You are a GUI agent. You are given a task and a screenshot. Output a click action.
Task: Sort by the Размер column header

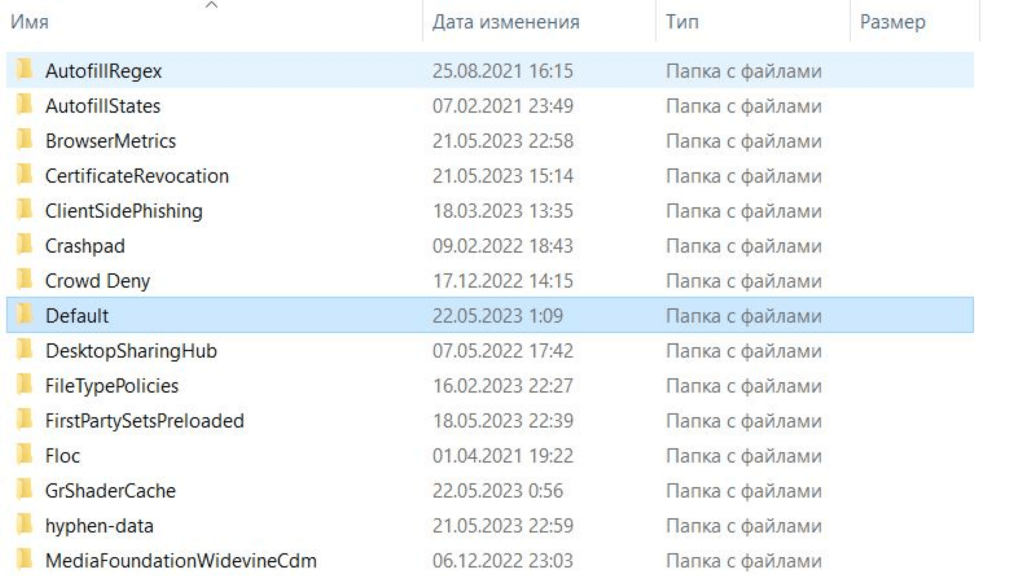click(892, 22)
